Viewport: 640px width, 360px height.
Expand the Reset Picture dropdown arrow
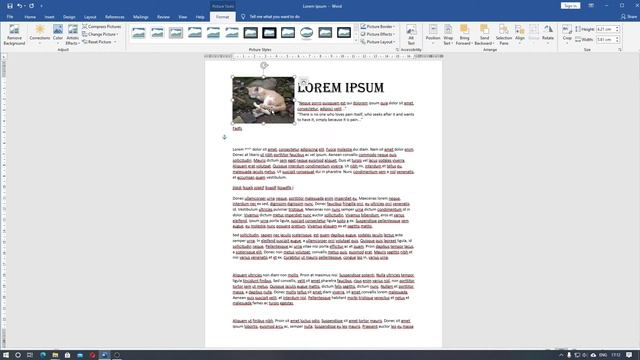[115, 42]
